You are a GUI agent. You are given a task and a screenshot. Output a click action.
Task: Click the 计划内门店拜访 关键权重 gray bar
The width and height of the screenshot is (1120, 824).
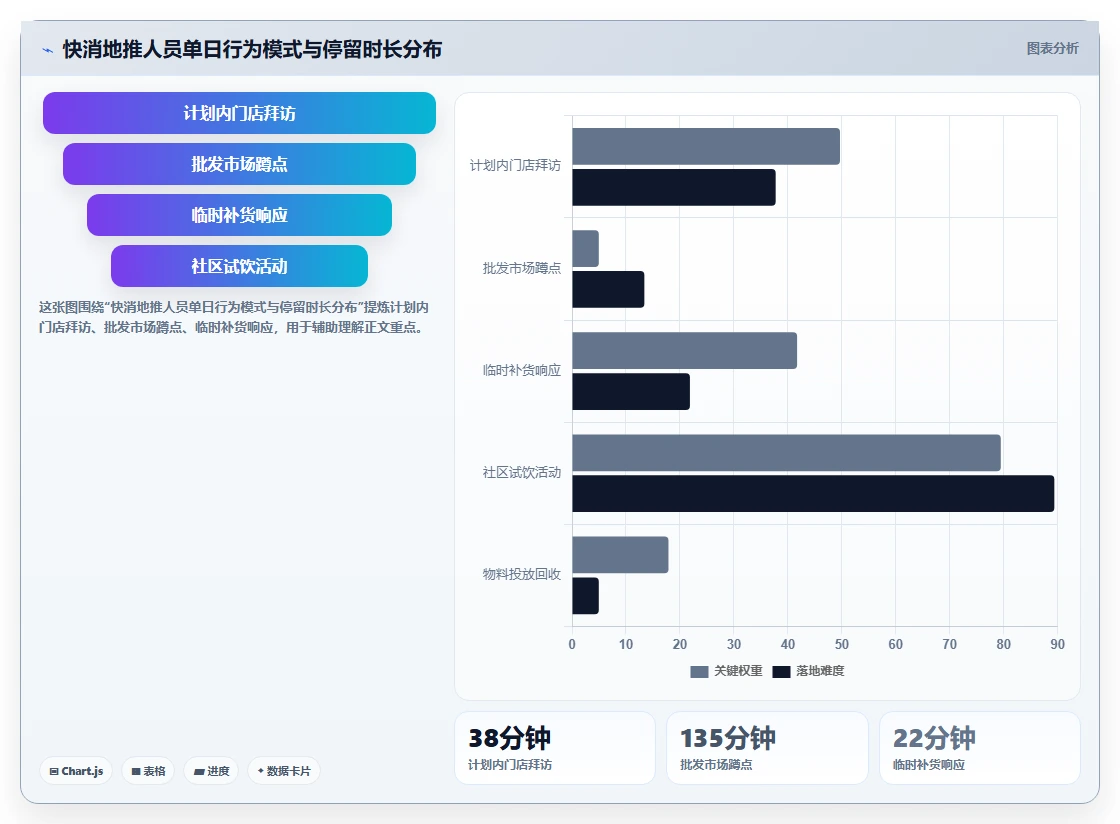(706, 146)
